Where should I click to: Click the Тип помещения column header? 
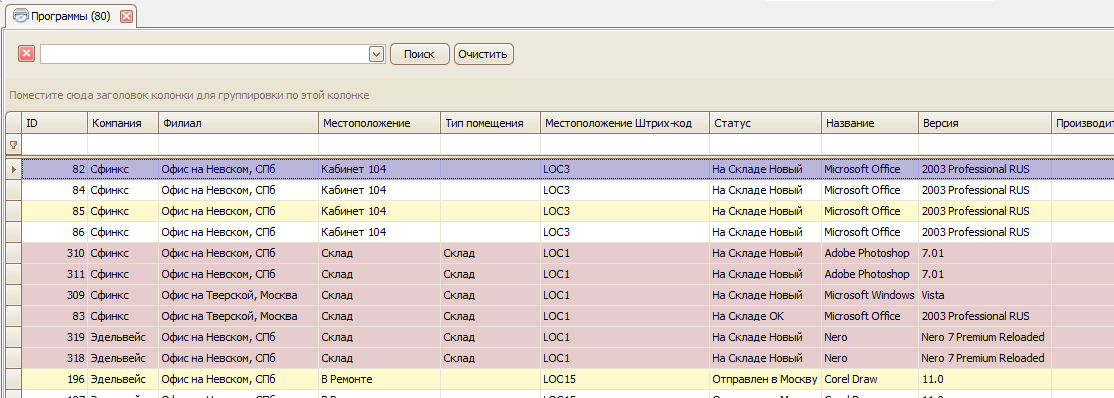(490, 123)
